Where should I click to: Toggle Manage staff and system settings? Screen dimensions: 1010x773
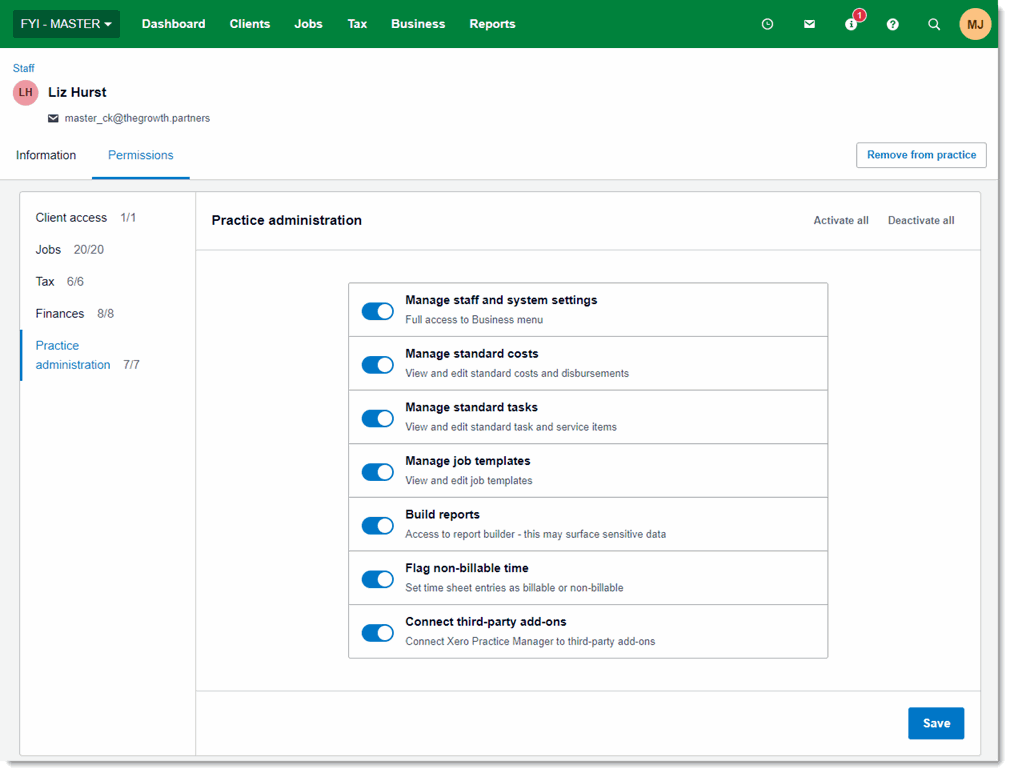coord(377,311)
